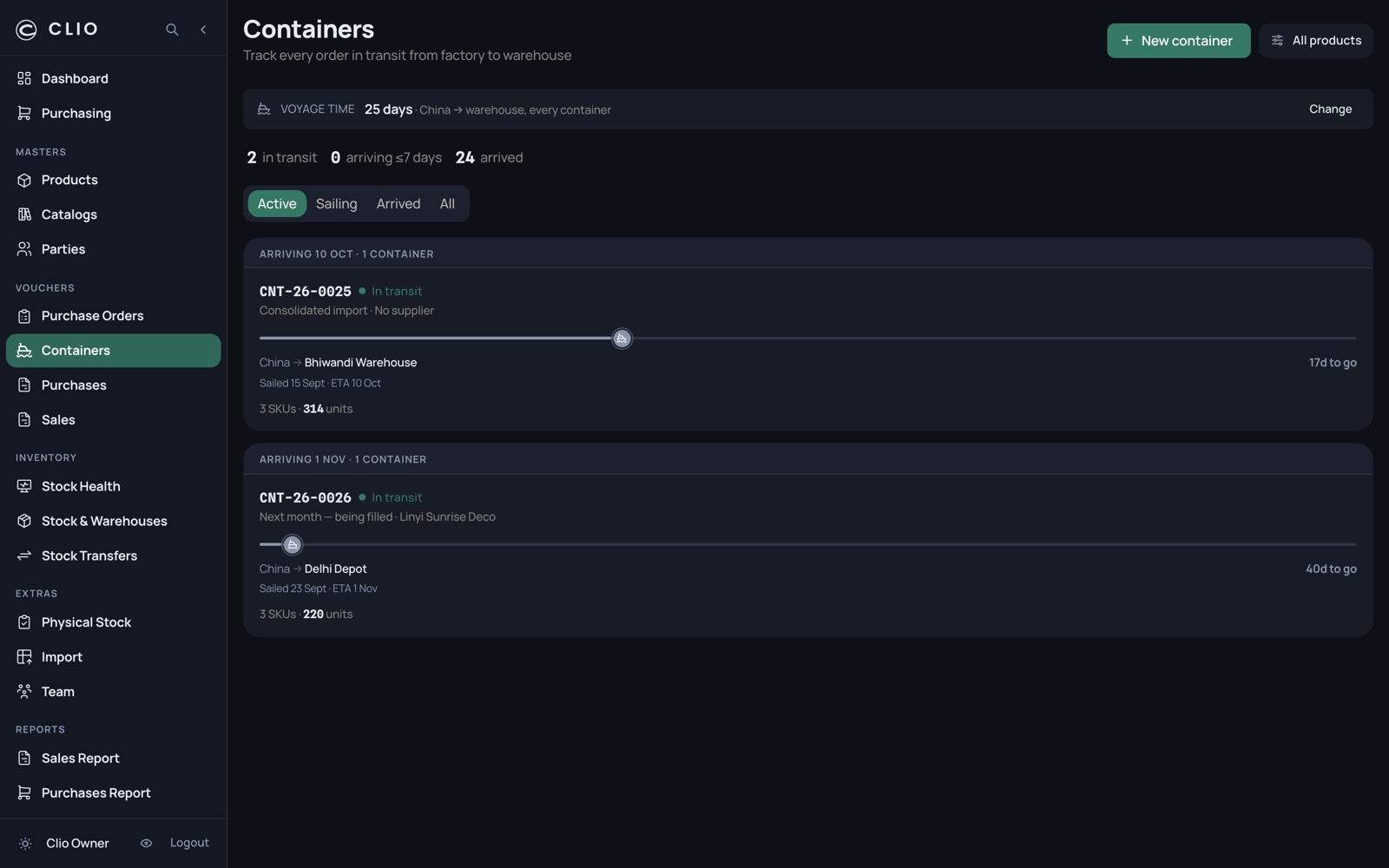Click 'Arriving 10 Oct · 1 container' header
This screenshot has width=1389, height=868.
coord(346,254)
